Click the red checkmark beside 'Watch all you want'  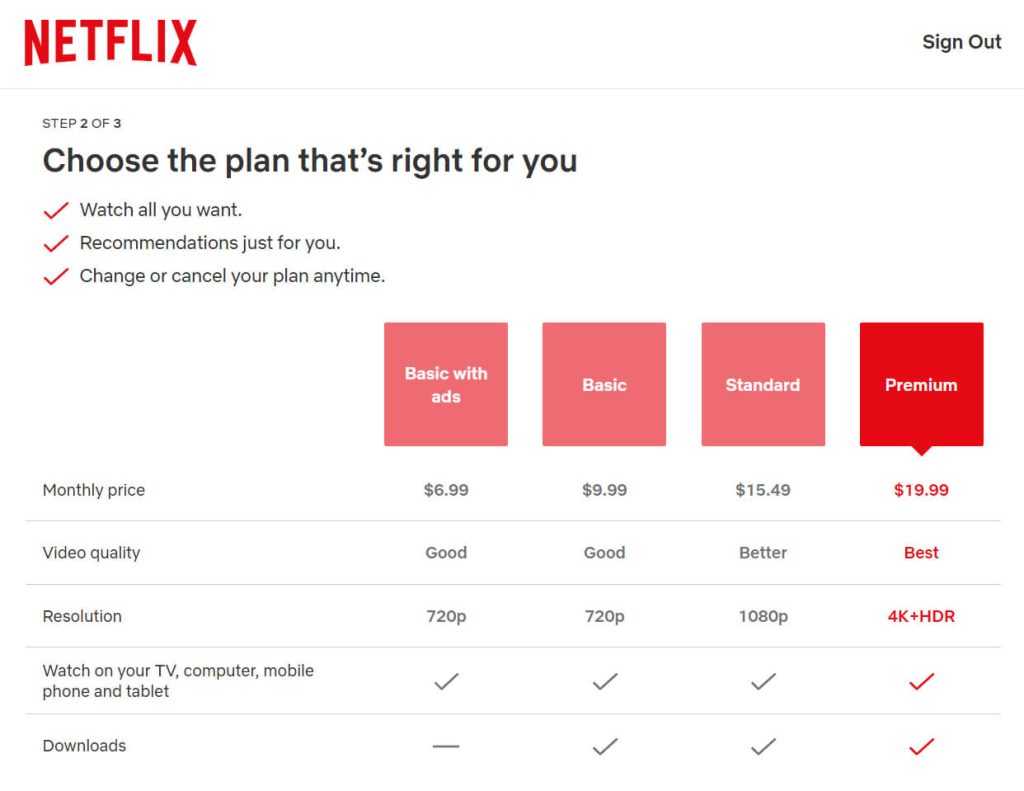pos(55,209)
